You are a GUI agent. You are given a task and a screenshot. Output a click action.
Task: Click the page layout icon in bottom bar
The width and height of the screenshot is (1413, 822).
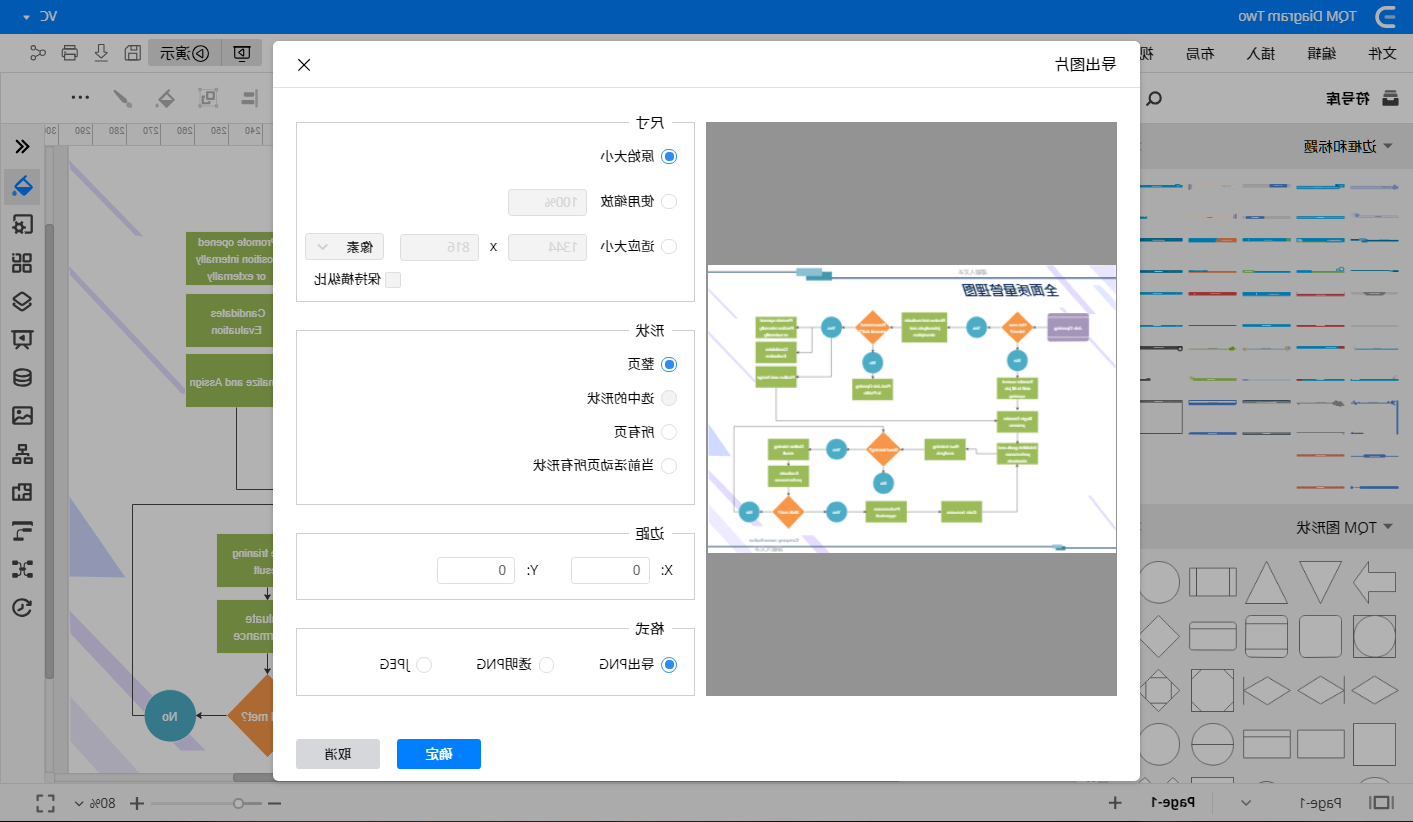1382,803
